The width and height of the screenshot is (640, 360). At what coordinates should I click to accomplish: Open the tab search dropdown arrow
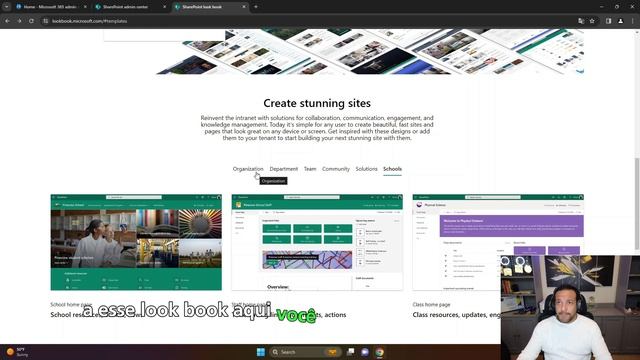pyautogui.click(x=6, y=7)
